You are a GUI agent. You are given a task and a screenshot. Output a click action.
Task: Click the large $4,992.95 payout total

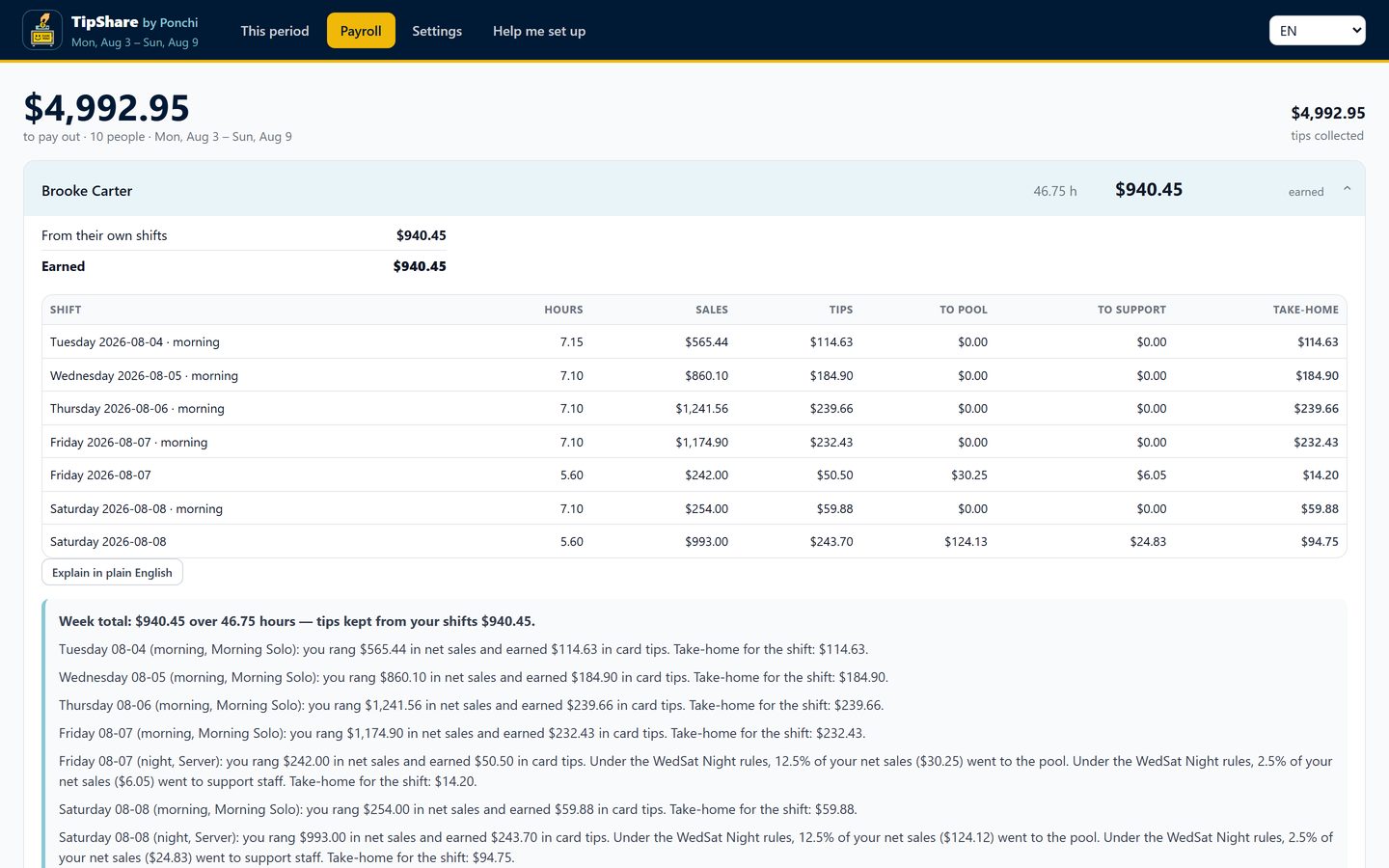[x=106, y=108]
